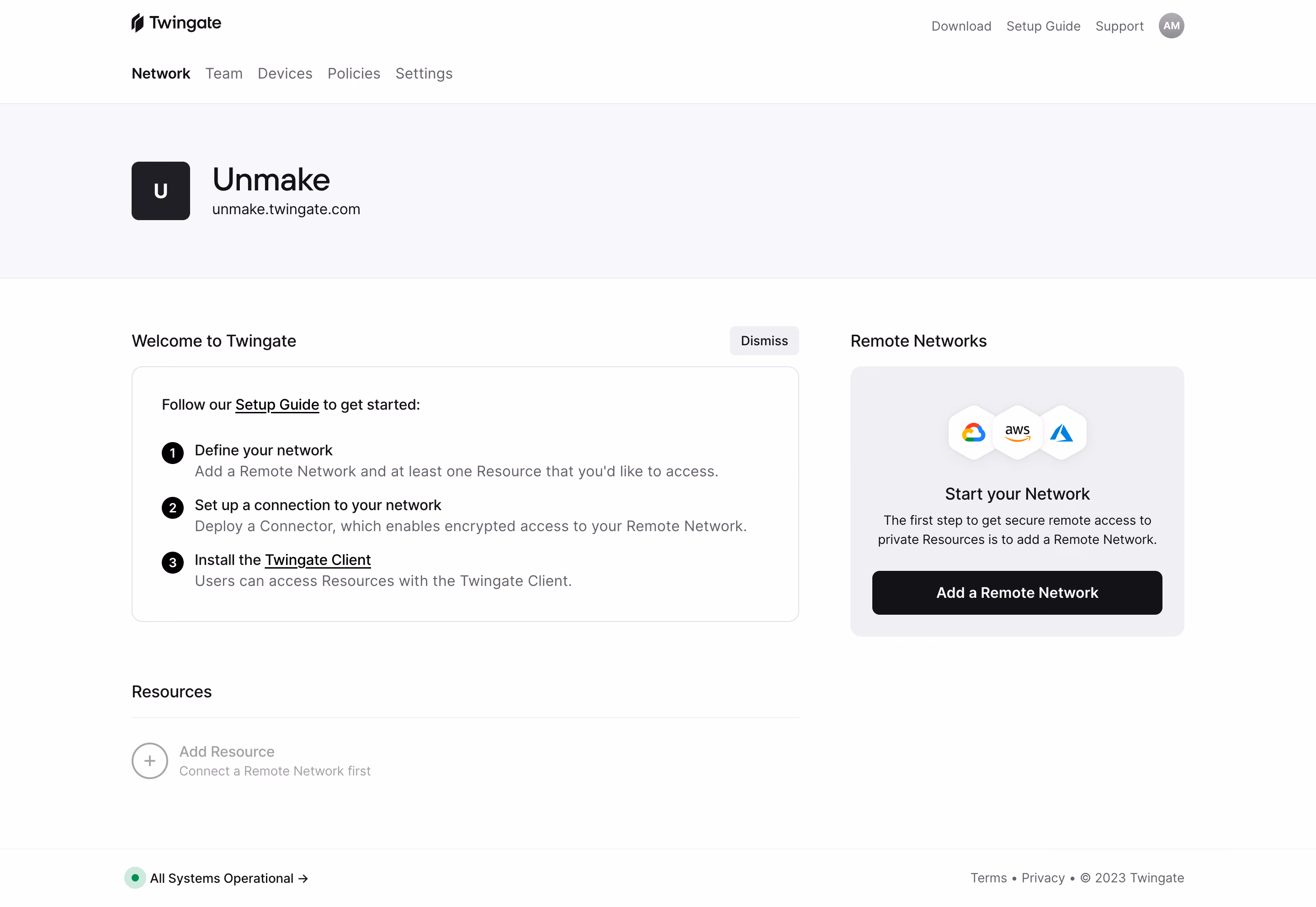
Task: Click the 'Start your Network' heading
Action: click(1017, 494)
